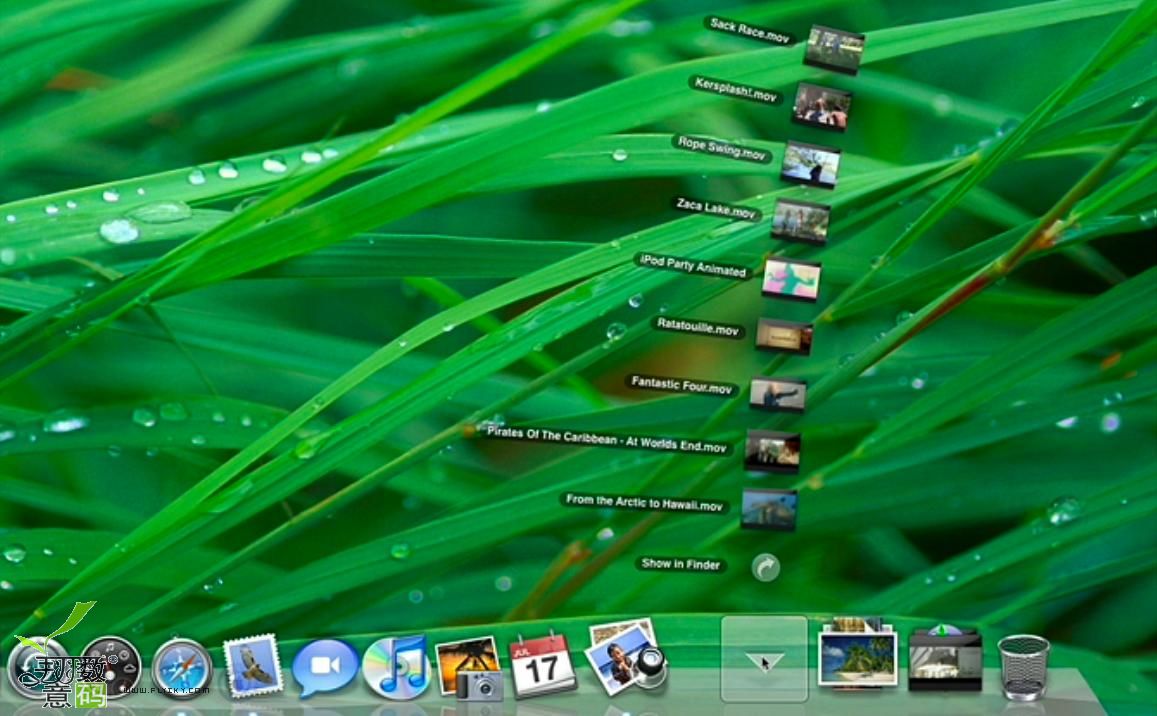The height and width of the screenshot is (716, 1157).
Task: Click the Show in Finder label
Action: (680, 564)
